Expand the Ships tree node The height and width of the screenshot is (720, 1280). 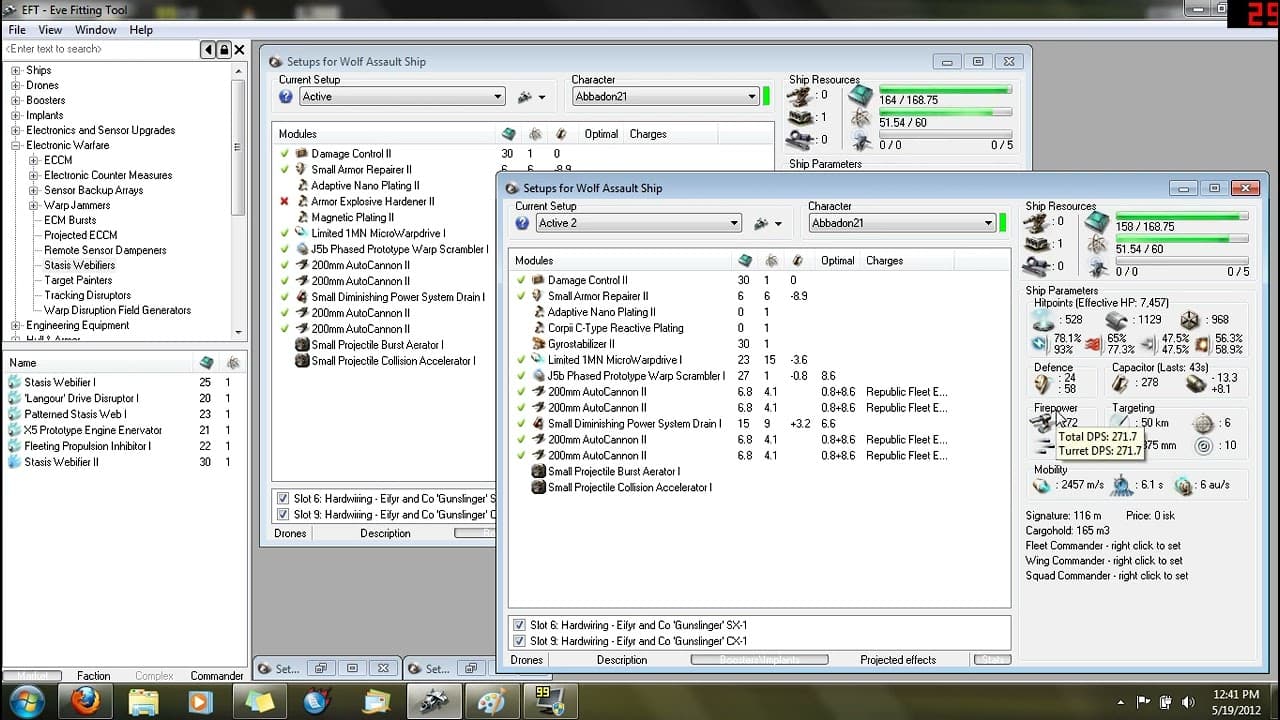coord(16,70)
